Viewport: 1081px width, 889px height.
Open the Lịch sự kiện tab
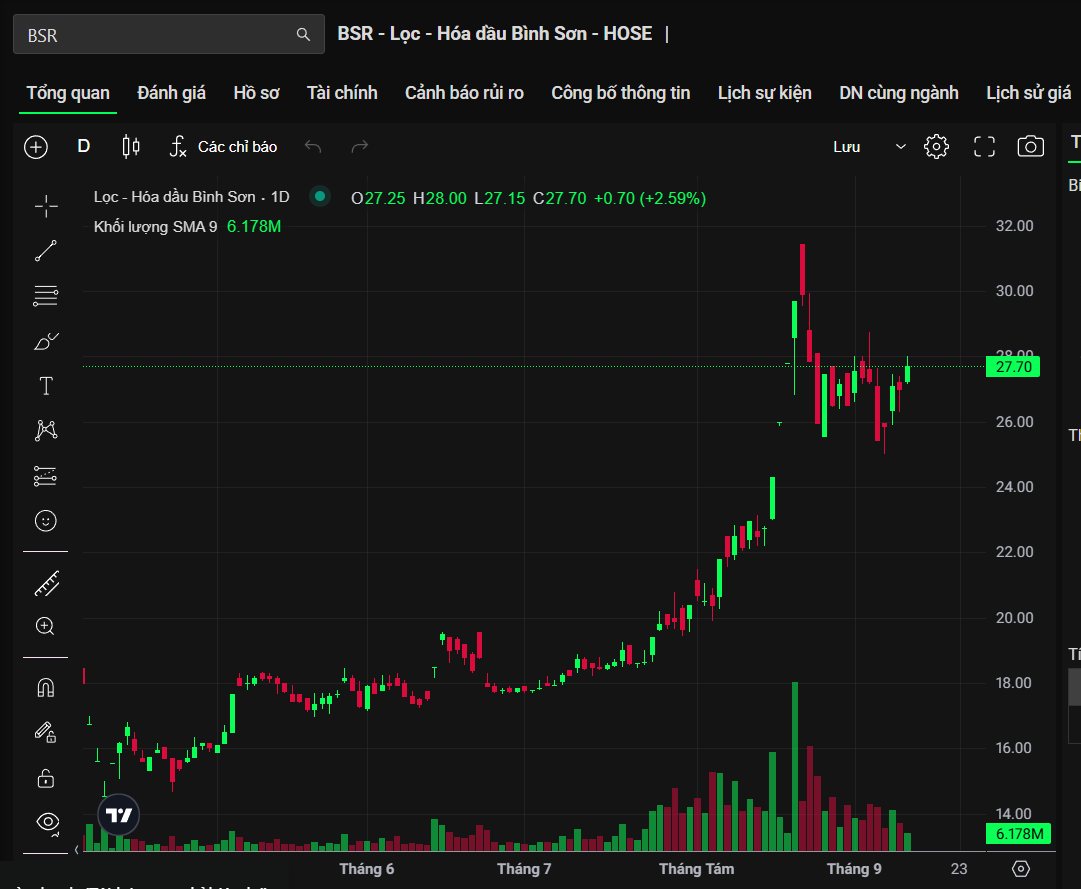coord(765,93)
